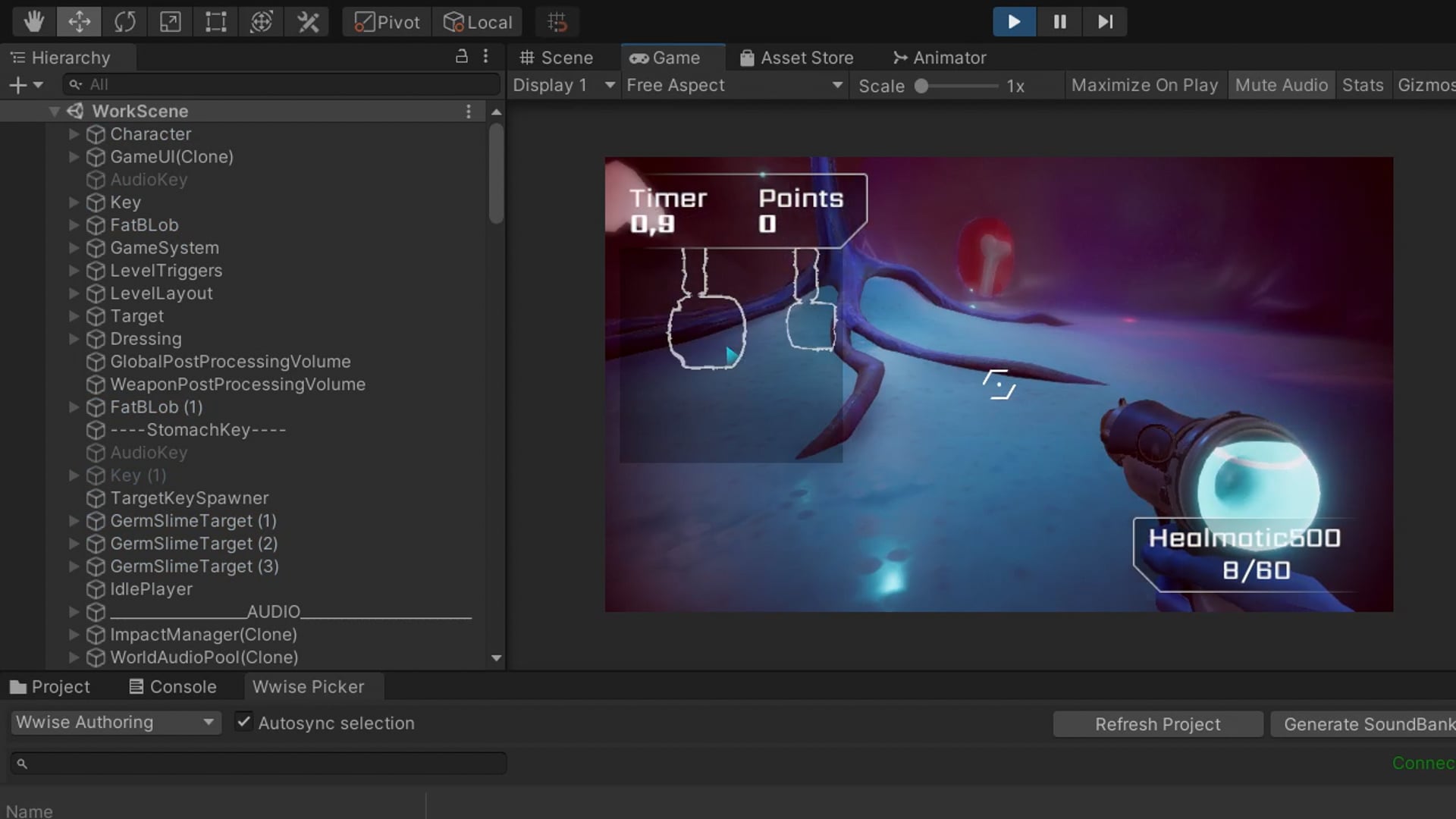
Task: Select the combined Transform tool
Action: [261, 22]
